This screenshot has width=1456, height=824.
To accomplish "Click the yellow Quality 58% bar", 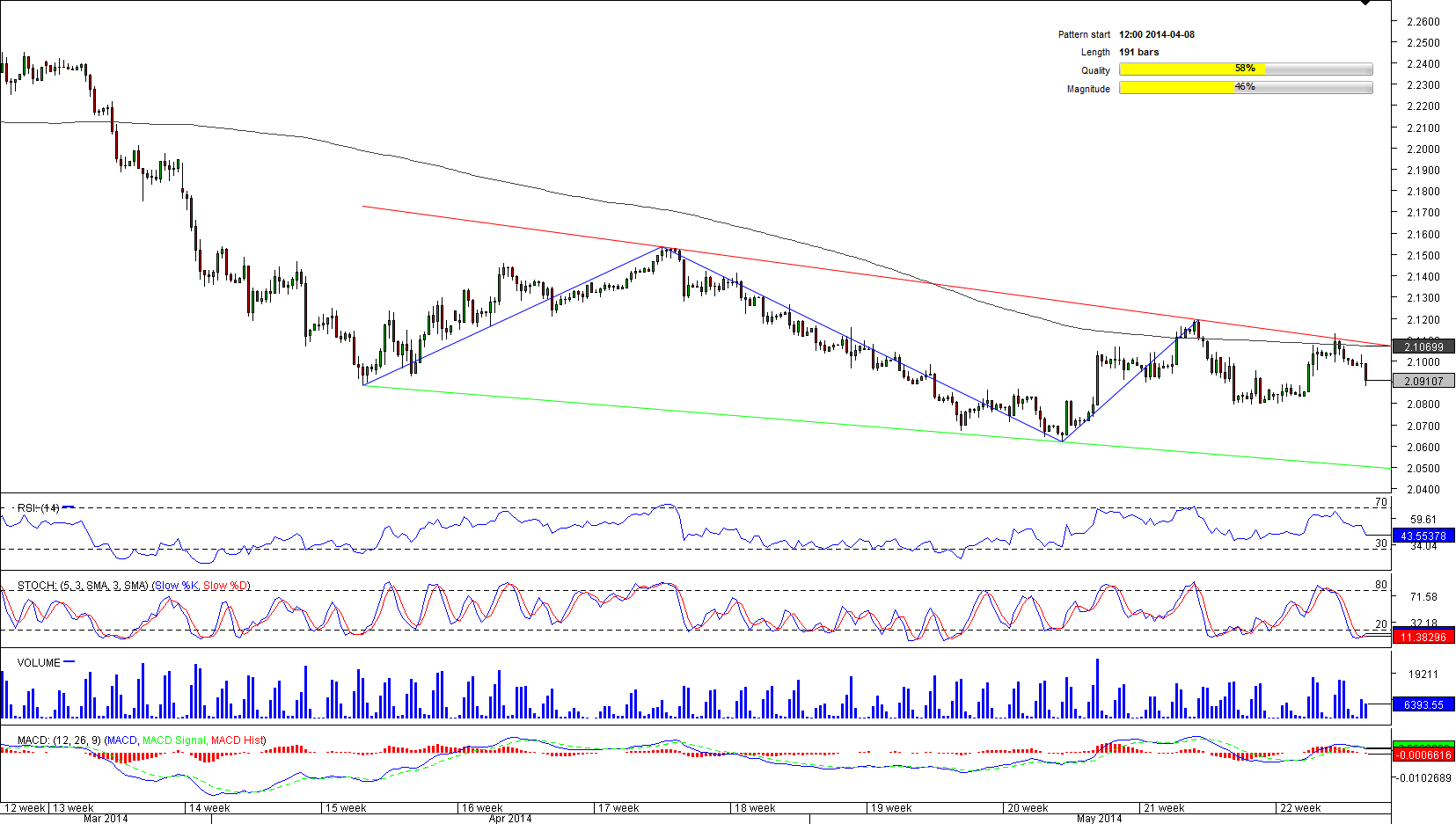I will 1191,69.
